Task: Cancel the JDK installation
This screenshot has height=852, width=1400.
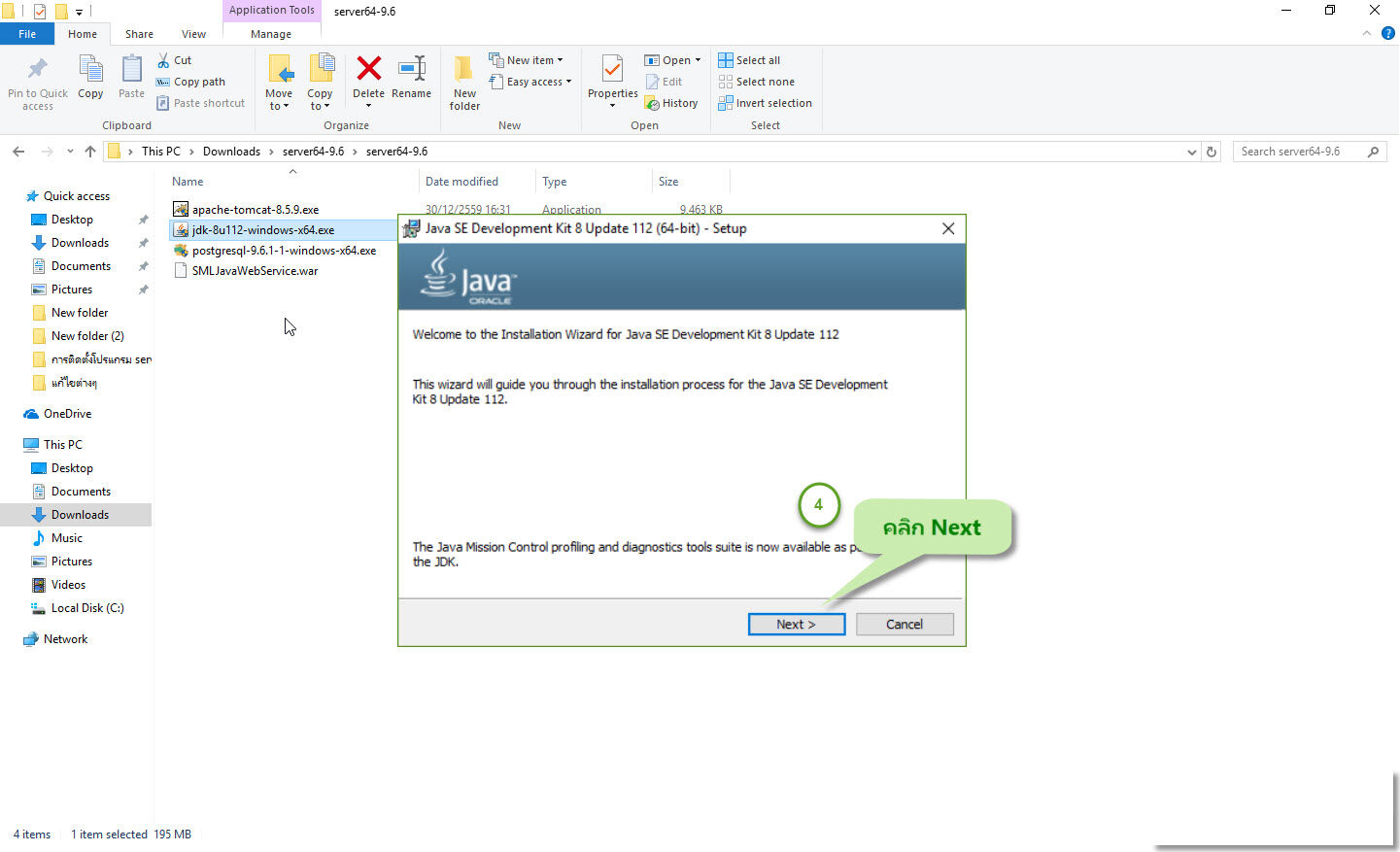Action: pyautogui.click(x=905, y=624)
